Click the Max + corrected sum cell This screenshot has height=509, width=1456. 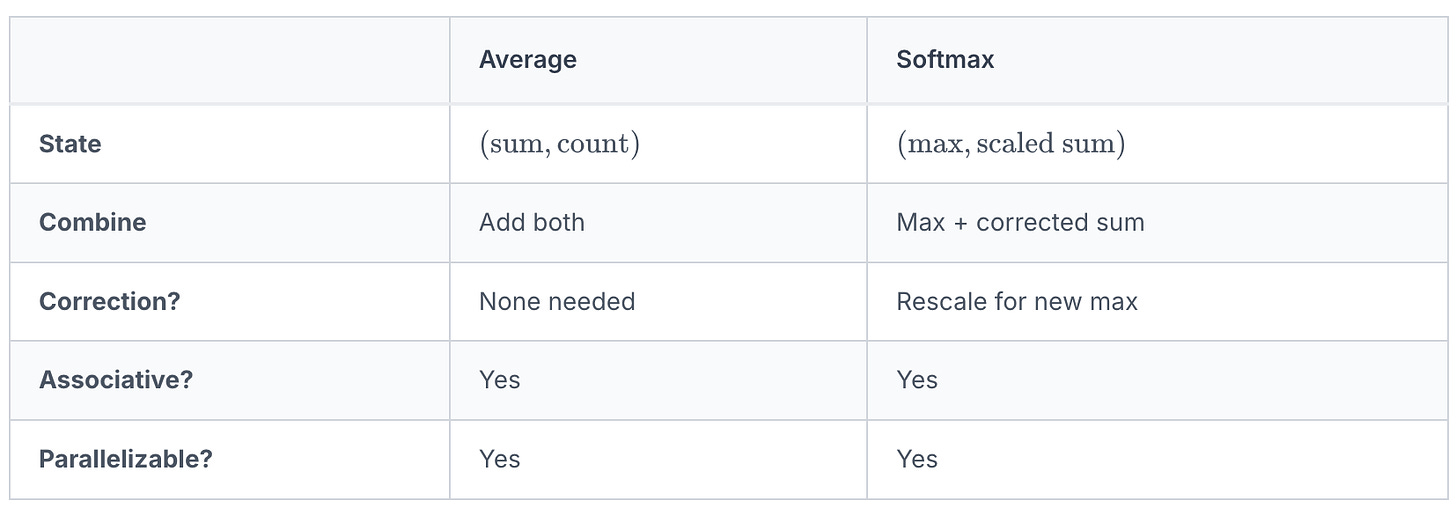[x=1020, y=222]
